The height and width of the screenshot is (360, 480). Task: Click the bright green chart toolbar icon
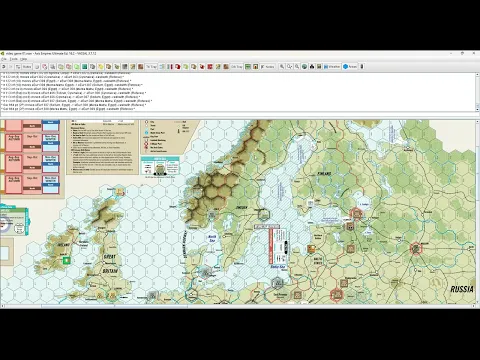tap(76, 67)
